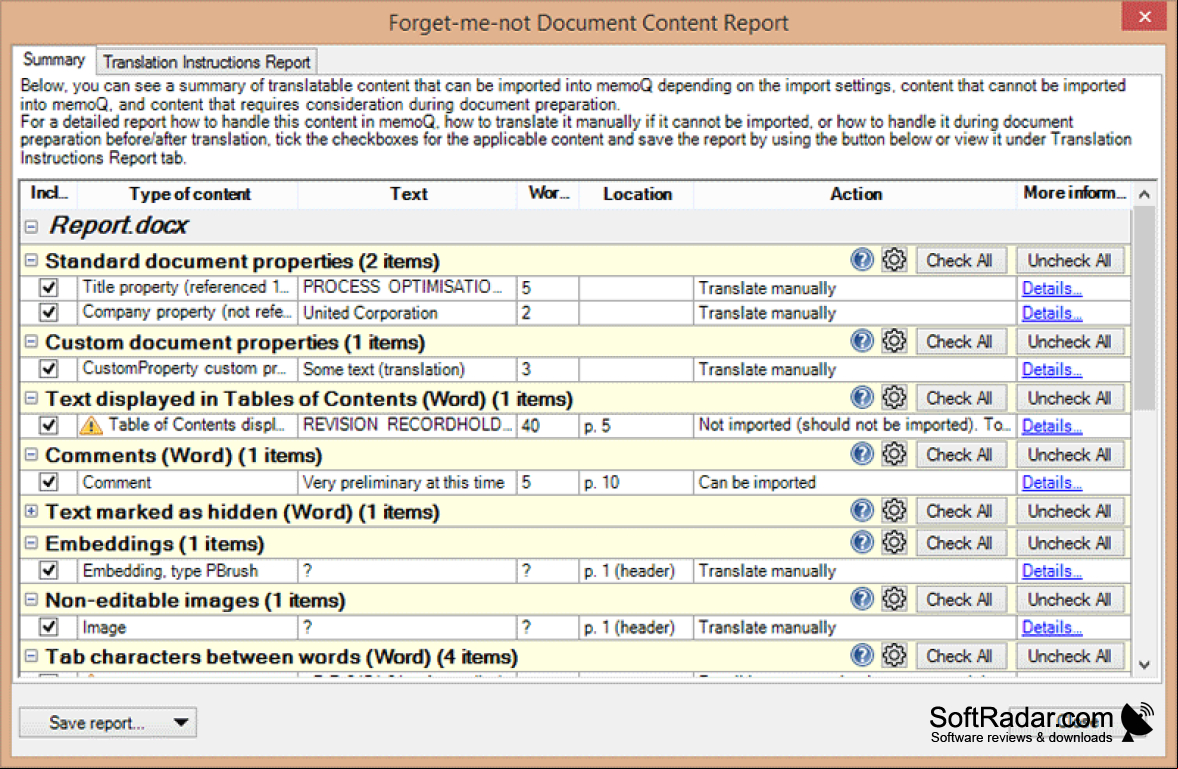Uncheck All in Tables of Contents group
The height and width of the screenshot is (769, 1178).
(x=1070, y=398)
